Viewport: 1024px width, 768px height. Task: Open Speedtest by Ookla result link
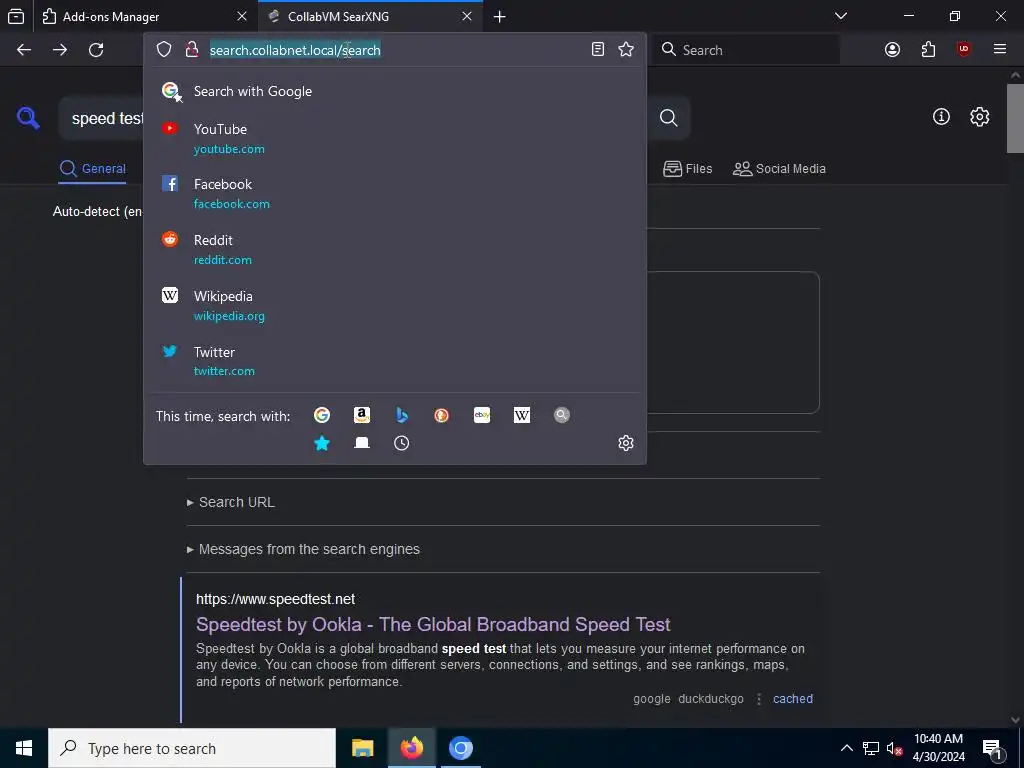click(433, 624)
